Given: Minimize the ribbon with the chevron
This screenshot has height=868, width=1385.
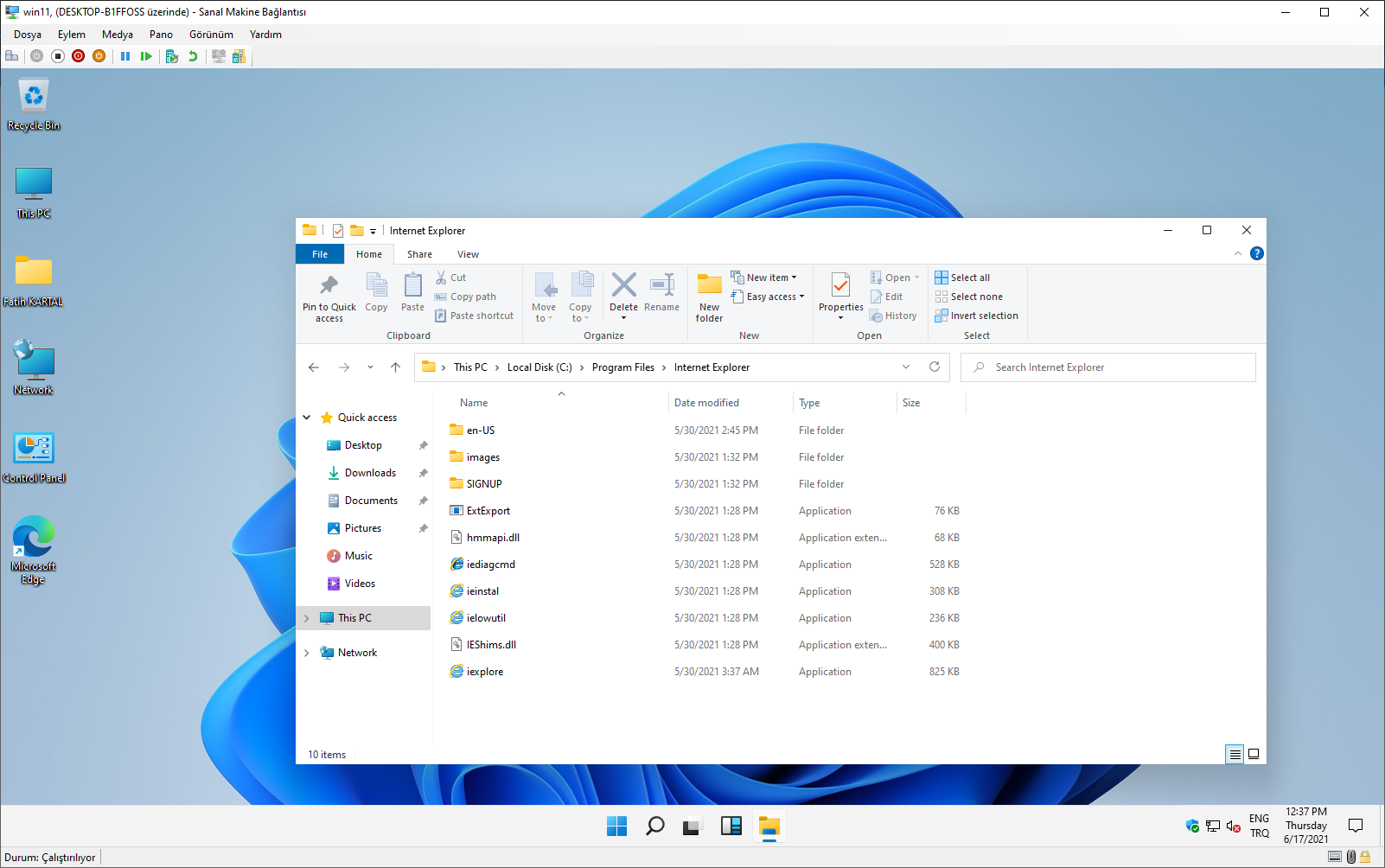Looking at the screenshot, I should pyautogui.click(x=1238, y=253).
